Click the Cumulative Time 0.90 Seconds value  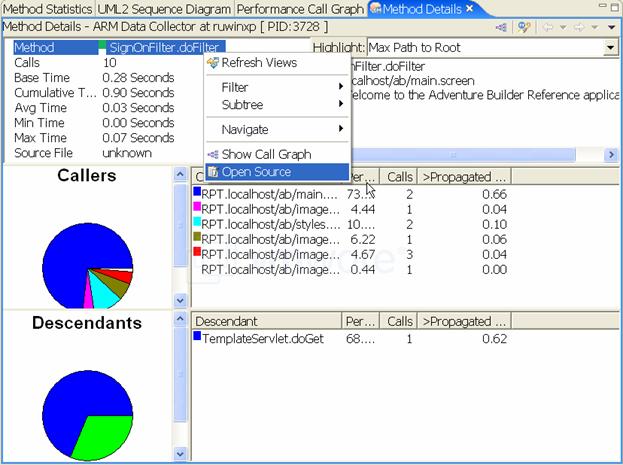pos(138,93)
